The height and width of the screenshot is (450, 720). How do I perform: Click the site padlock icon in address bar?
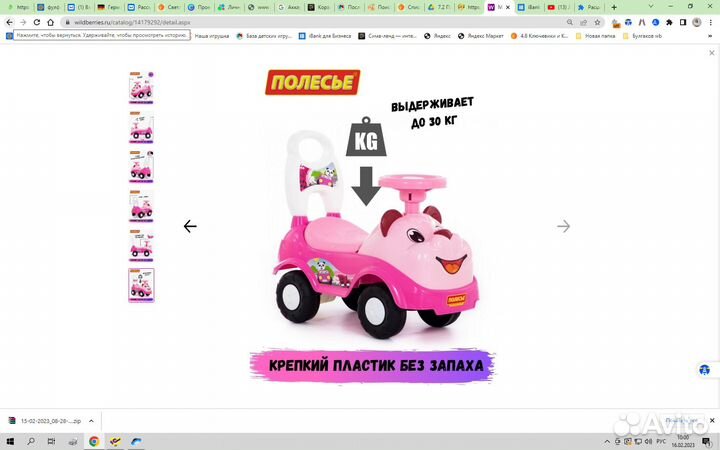pos(68,22)
